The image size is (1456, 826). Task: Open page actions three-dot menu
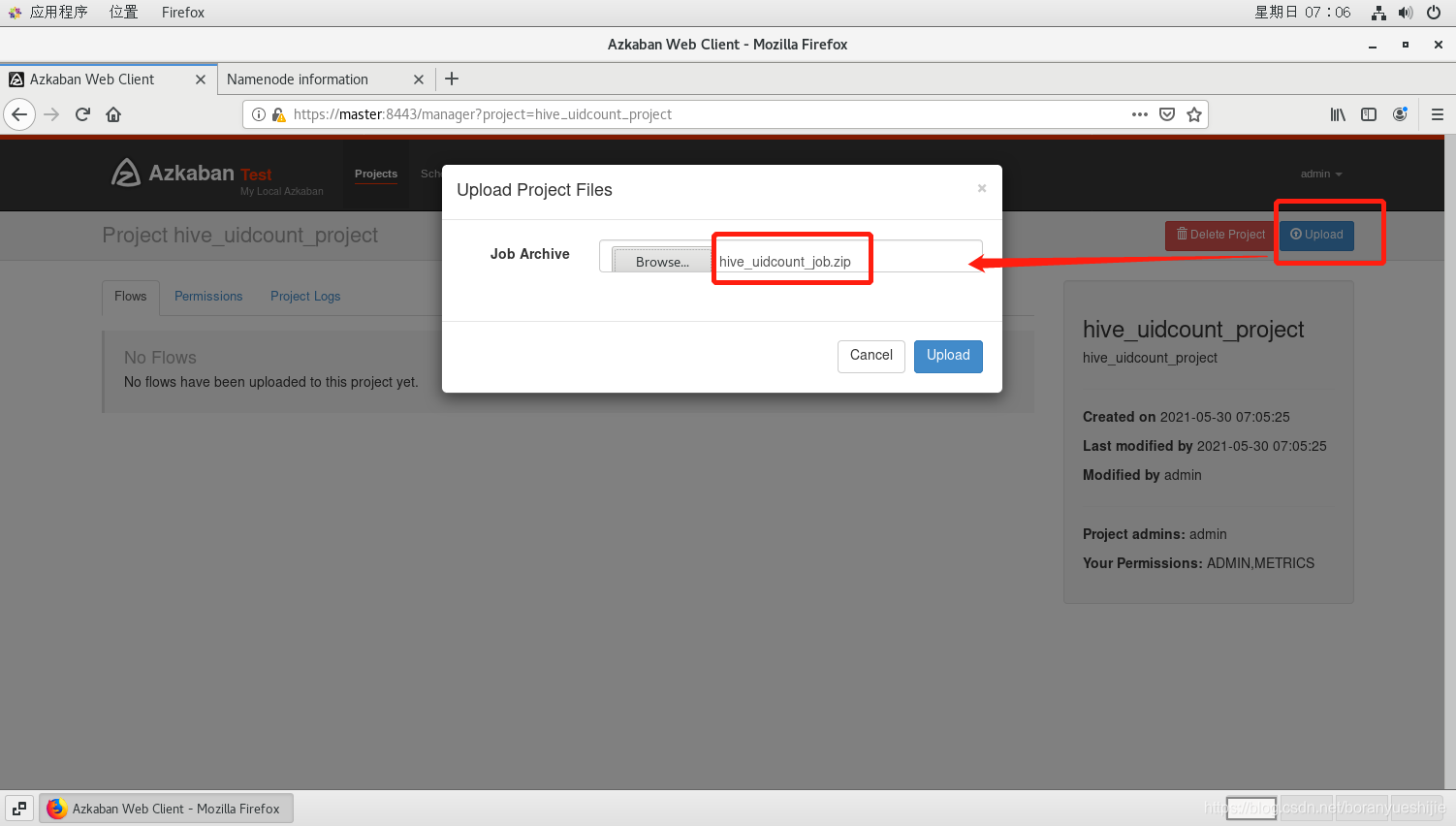click(x=1140, y=114)
